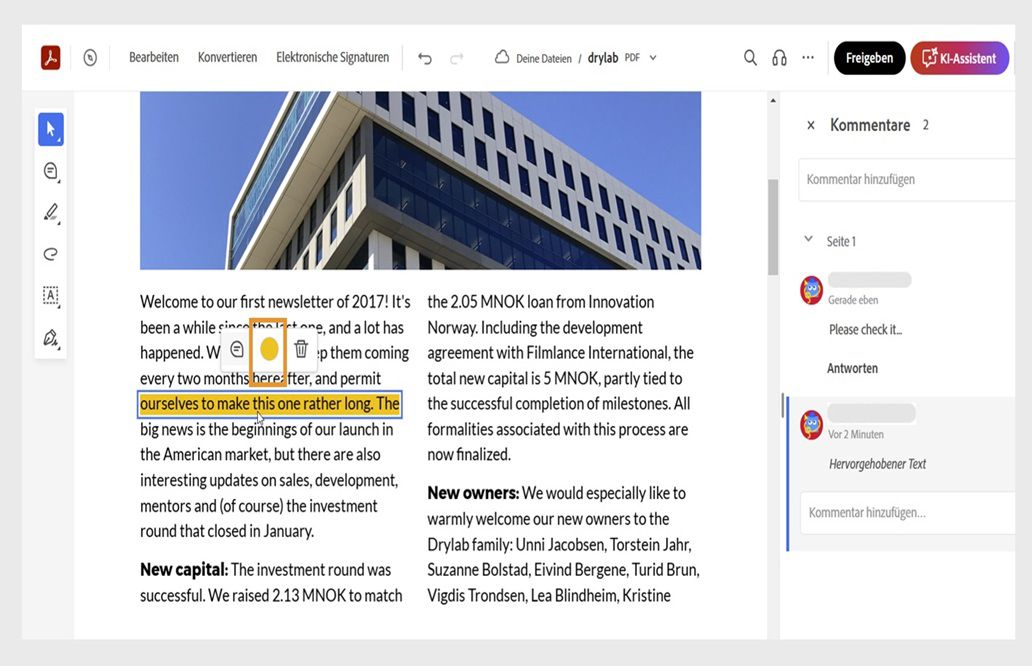Open Elektronische Signaturen menu

pos(332,57)
